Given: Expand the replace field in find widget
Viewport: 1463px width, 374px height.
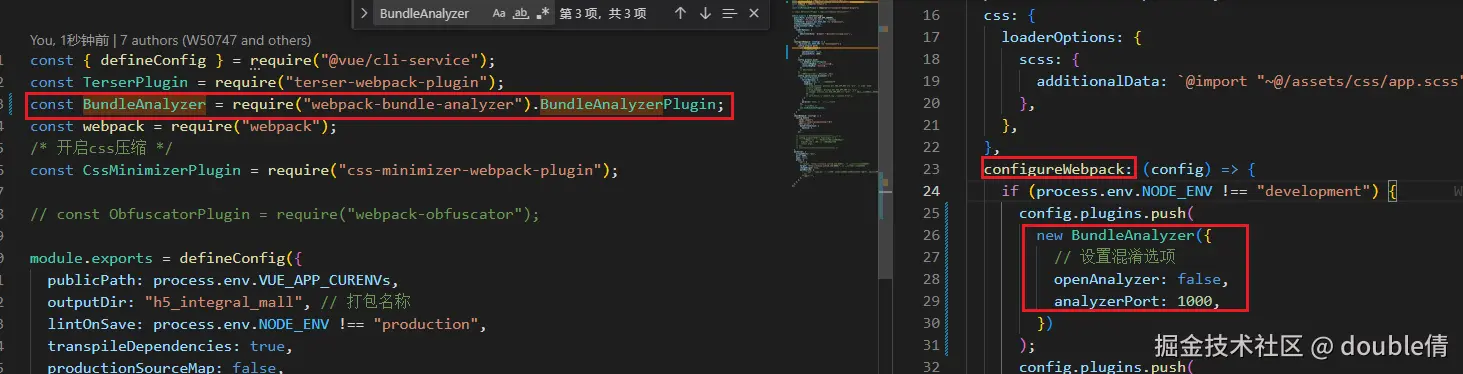Looking at the screenshot, I should (x=363, y=13).
